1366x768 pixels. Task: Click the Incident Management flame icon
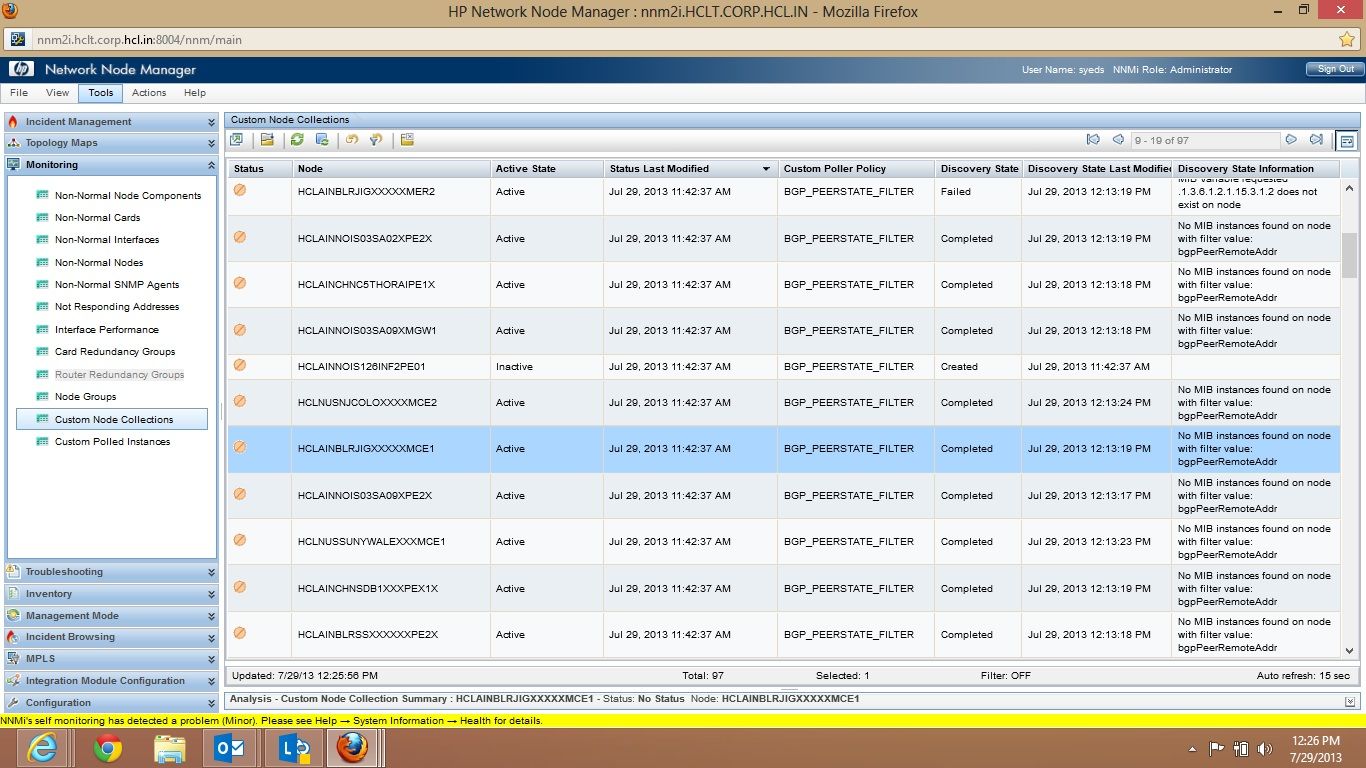click(x=13, y=121)
